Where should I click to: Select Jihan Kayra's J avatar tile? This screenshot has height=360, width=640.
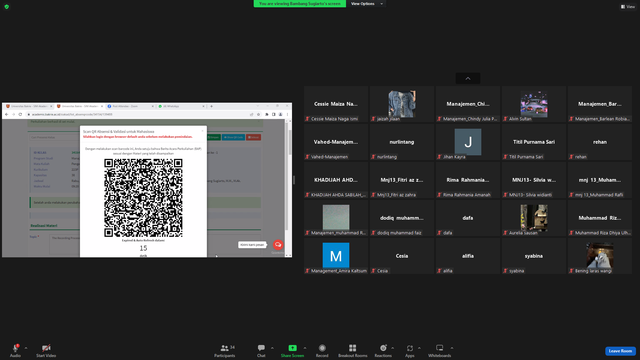(x=468, y=142)
